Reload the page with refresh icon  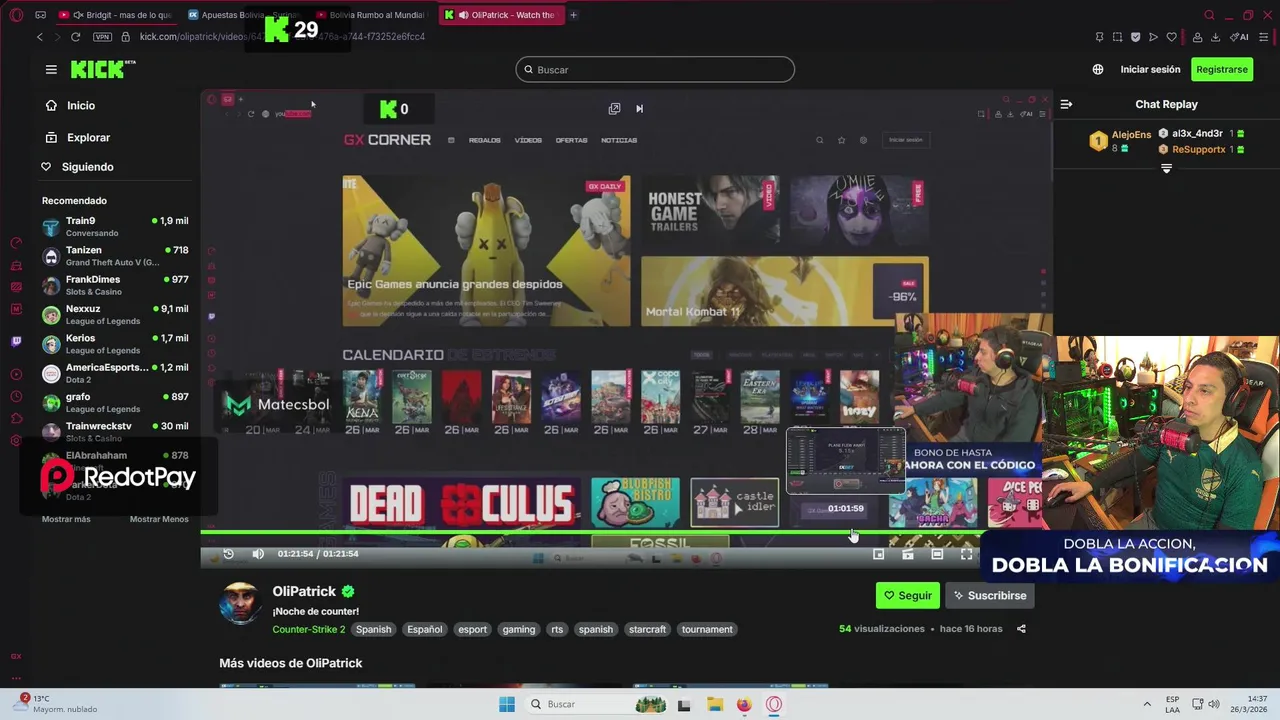(x=75, y=37)
